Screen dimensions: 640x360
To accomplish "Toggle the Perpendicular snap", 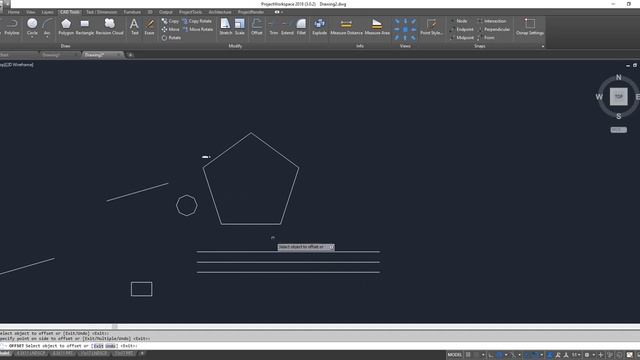I will [494, 29].
